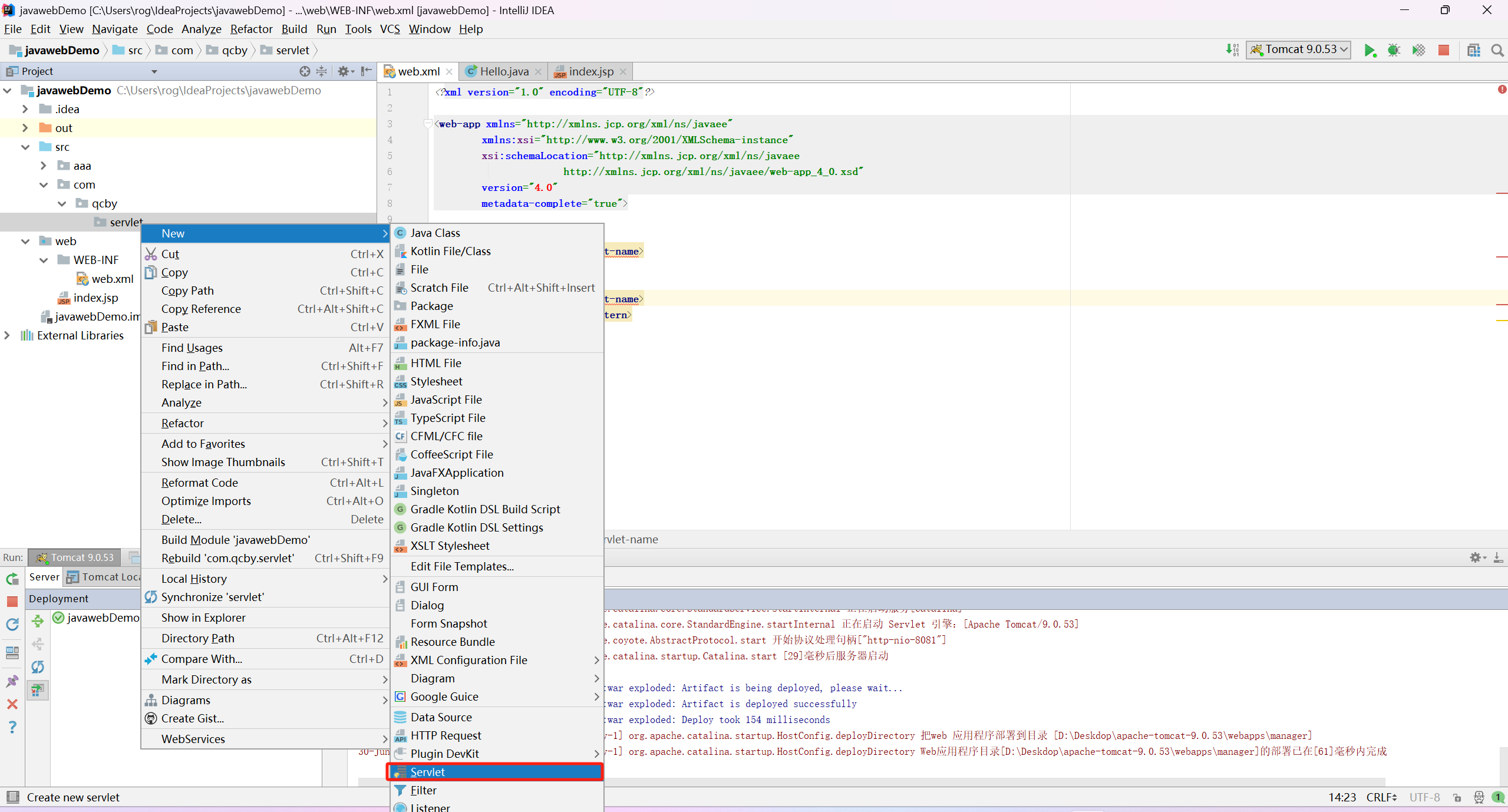Collapse the WEB-INF folder node
Screen dimensions: 1508x812
tap(44, 260)
